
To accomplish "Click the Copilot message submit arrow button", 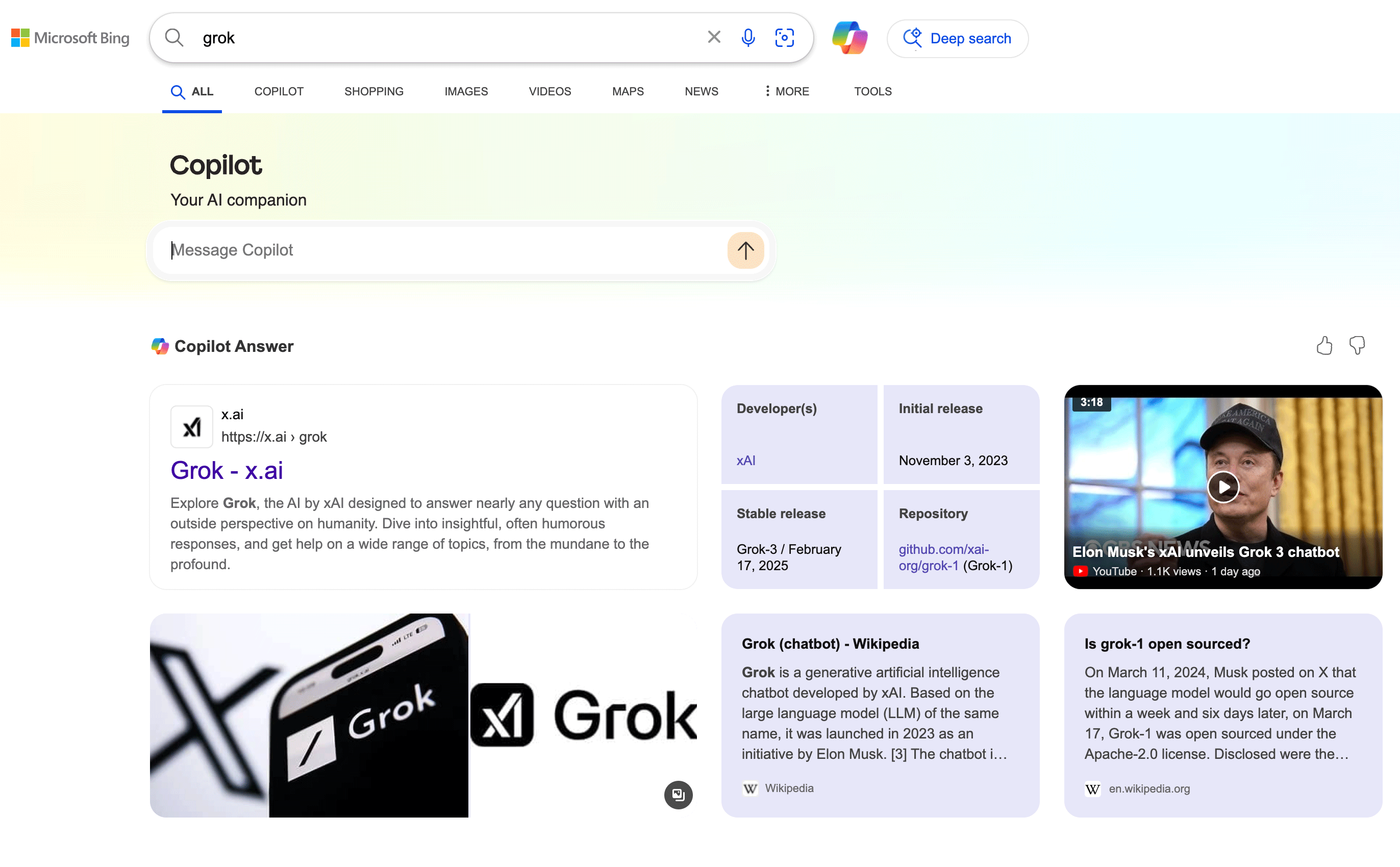I will coord(746,250).
